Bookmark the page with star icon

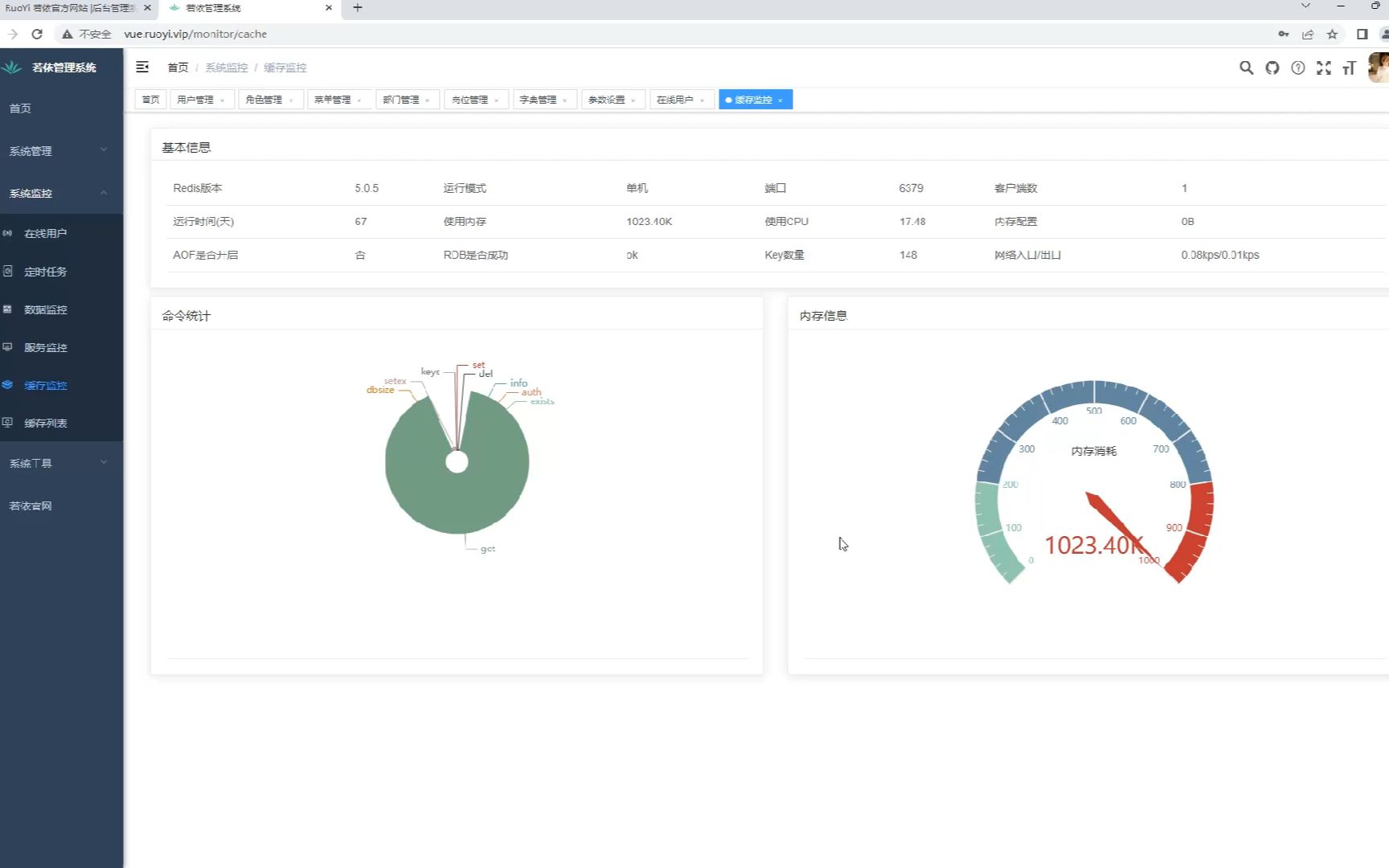(1332, 34)
